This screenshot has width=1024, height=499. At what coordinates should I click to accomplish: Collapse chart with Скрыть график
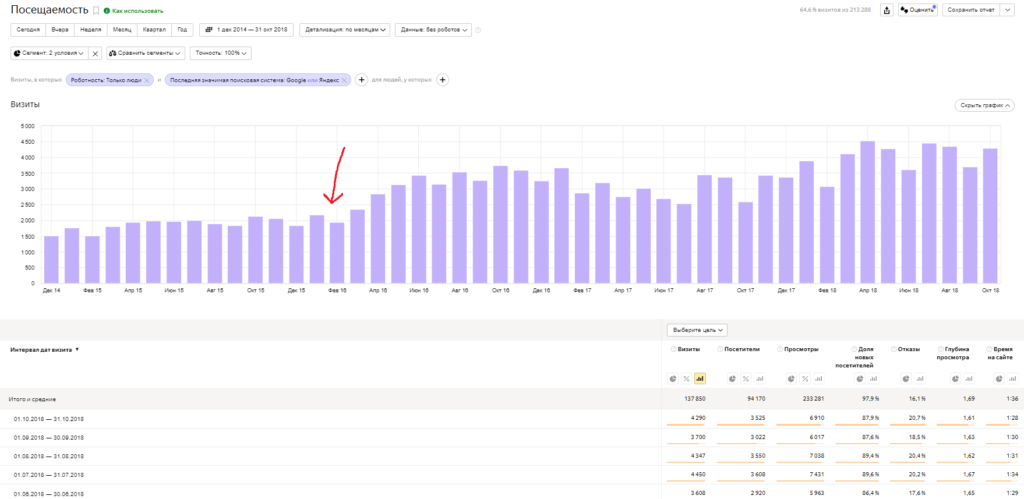(984, 105)
